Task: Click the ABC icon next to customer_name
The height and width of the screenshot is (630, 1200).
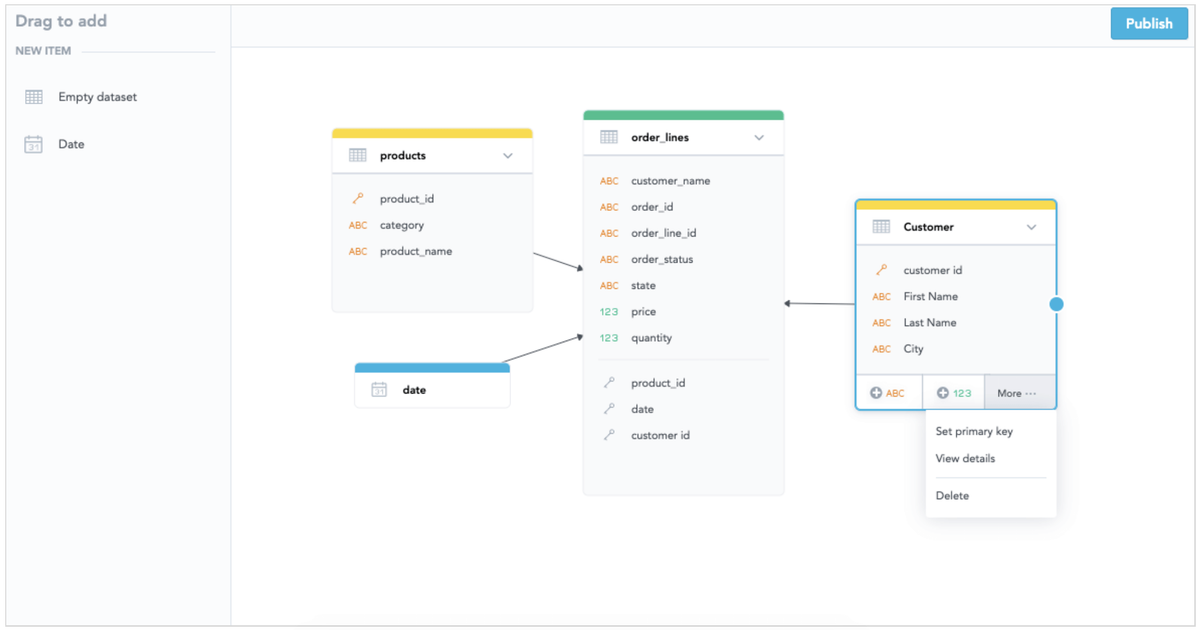Action: coord(610,181)
